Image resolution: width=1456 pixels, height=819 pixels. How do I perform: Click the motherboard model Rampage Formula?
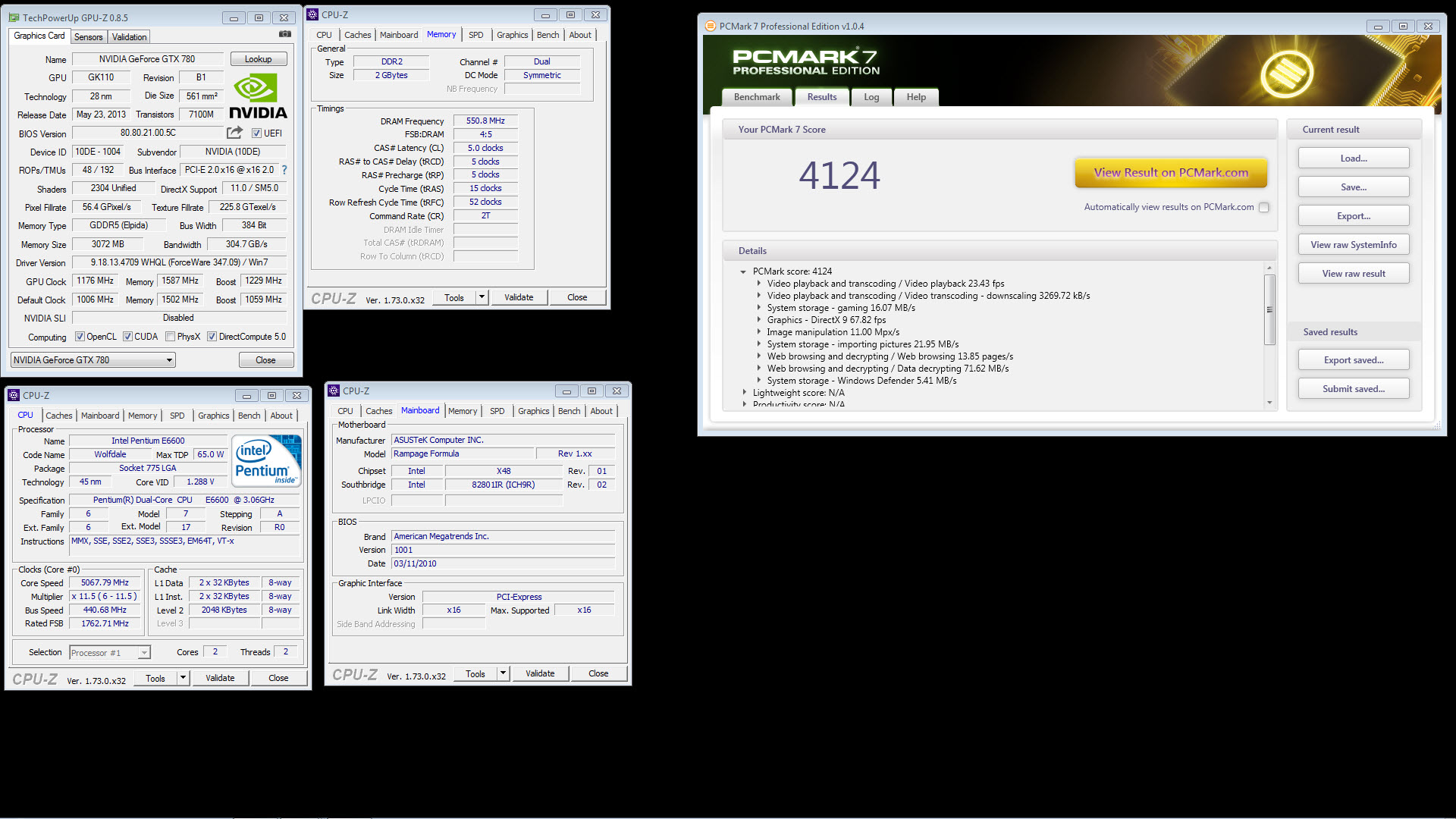tap(463, 454)
